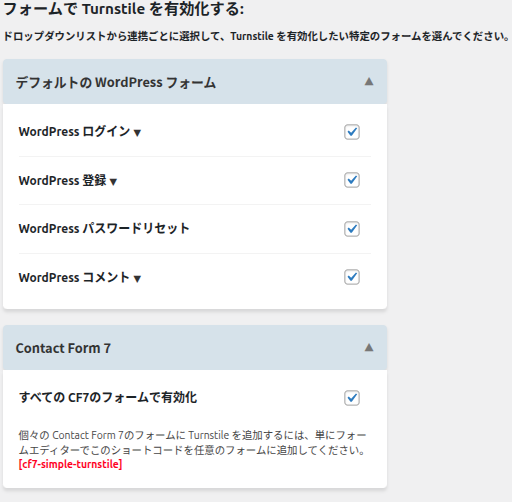Click the Contact Form 7 shortcode description text
Viewport: 512px width, 502px height.
click(x=192, y=443)
